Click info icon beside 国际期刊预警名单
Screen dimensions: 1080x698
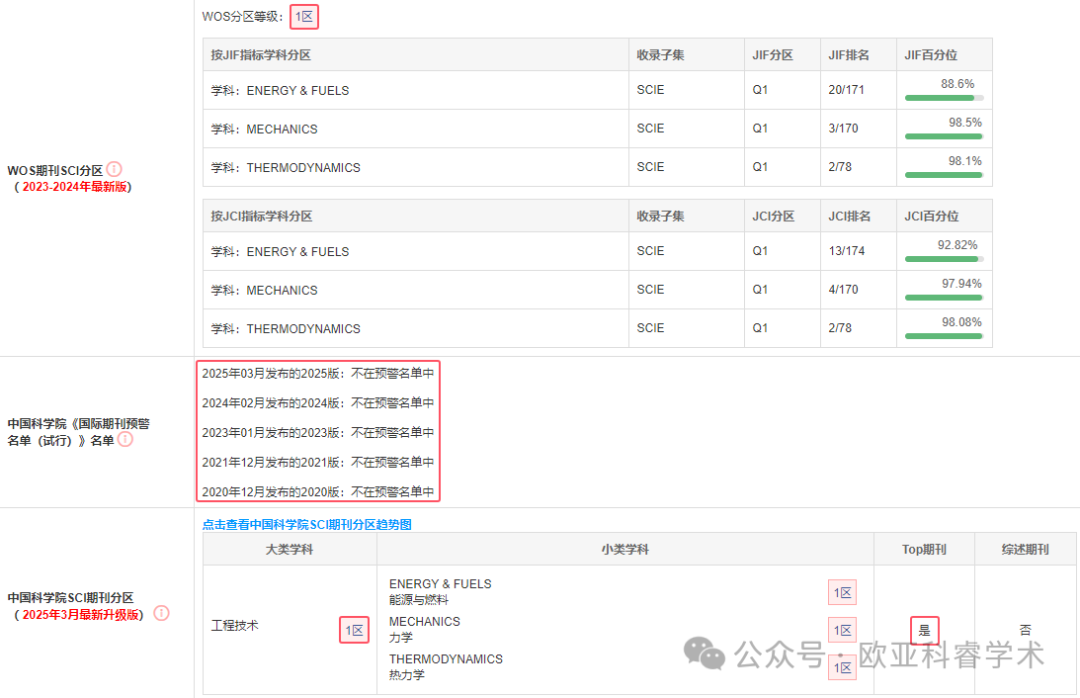[x=125, y=439]
